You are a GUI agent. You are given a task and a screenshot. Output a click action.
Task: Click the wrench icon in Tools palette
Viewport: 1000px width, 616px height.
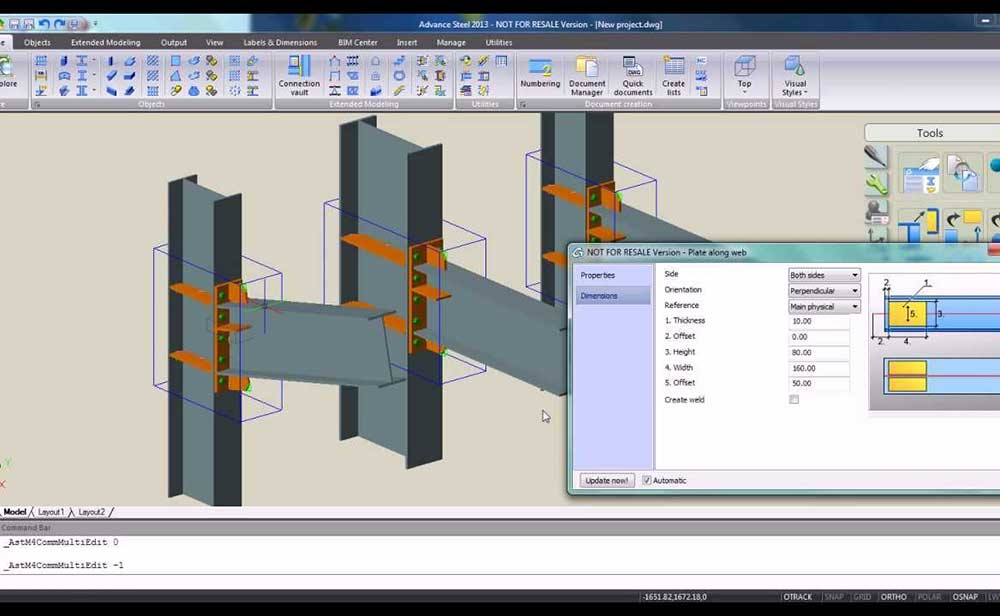[876, 184]
